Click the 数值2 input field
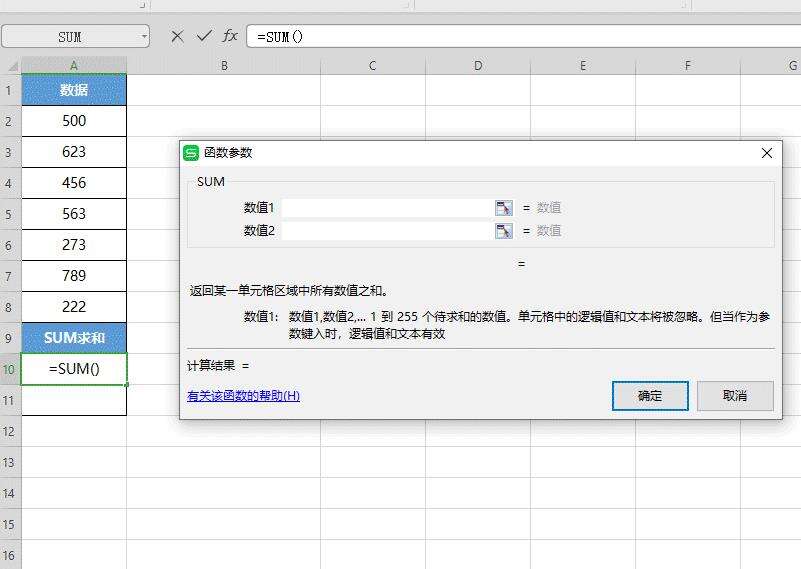 coord(388,231)
